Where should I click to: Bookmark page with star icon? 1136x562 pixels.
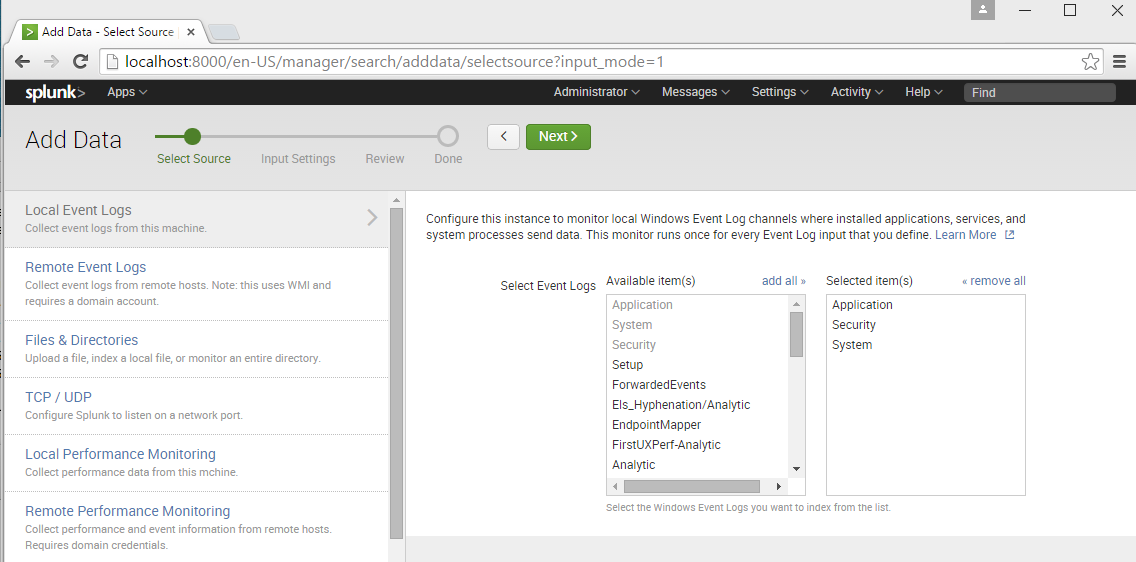(1090, 62)
